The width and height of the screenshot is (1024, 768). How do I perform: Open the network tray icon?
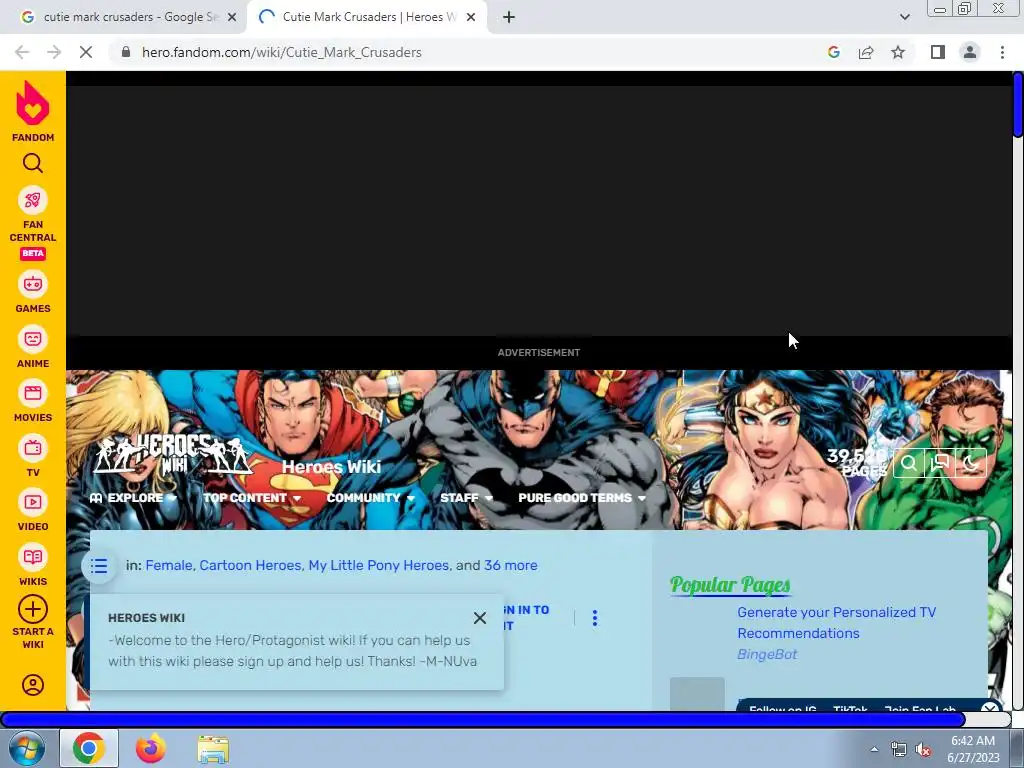coord(899,750)
